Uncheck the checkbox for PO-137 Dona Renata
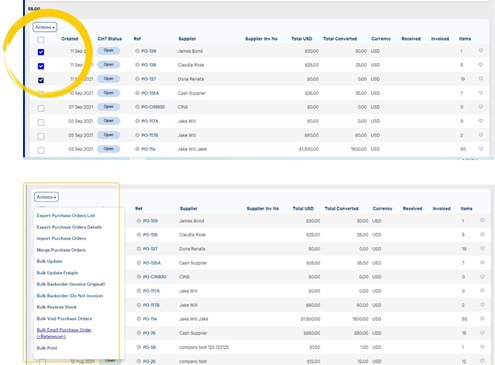Screen dimensions: 495x365 [x=41, y=80]
